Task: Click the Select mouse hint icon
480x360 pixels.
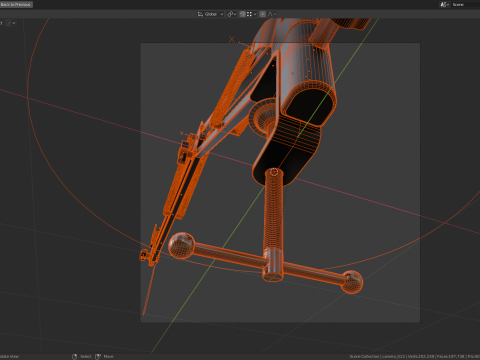Action: [x=74, y=356]
